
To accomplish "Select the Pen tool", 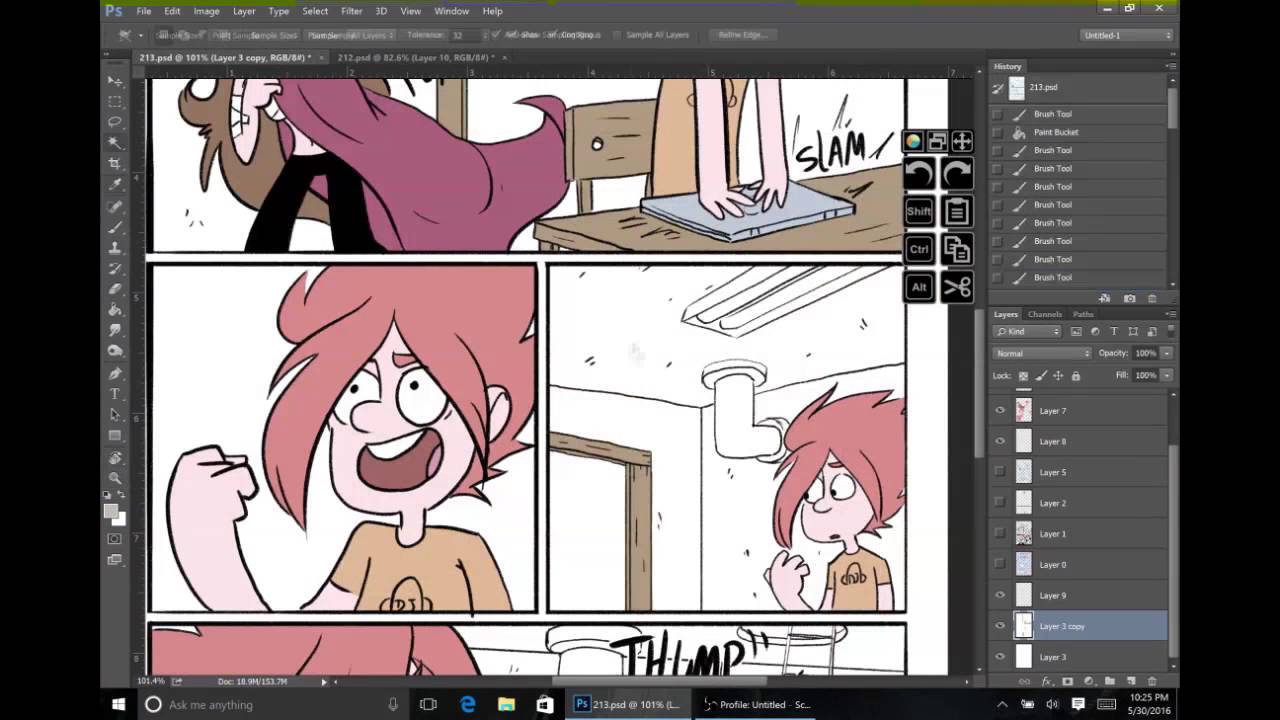I will pos(115,374).
